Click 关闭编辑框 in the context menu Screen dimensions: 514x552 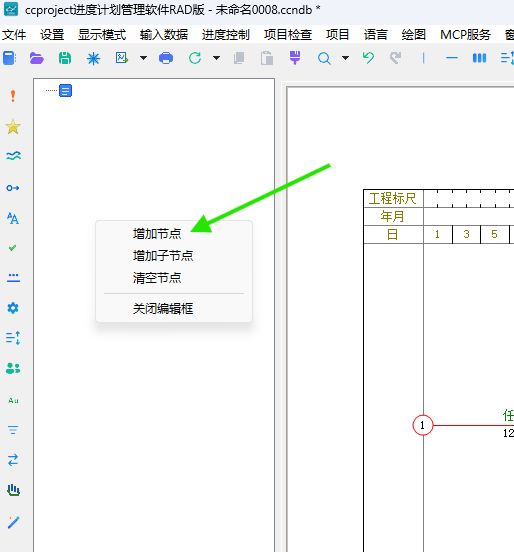point(163,309)
